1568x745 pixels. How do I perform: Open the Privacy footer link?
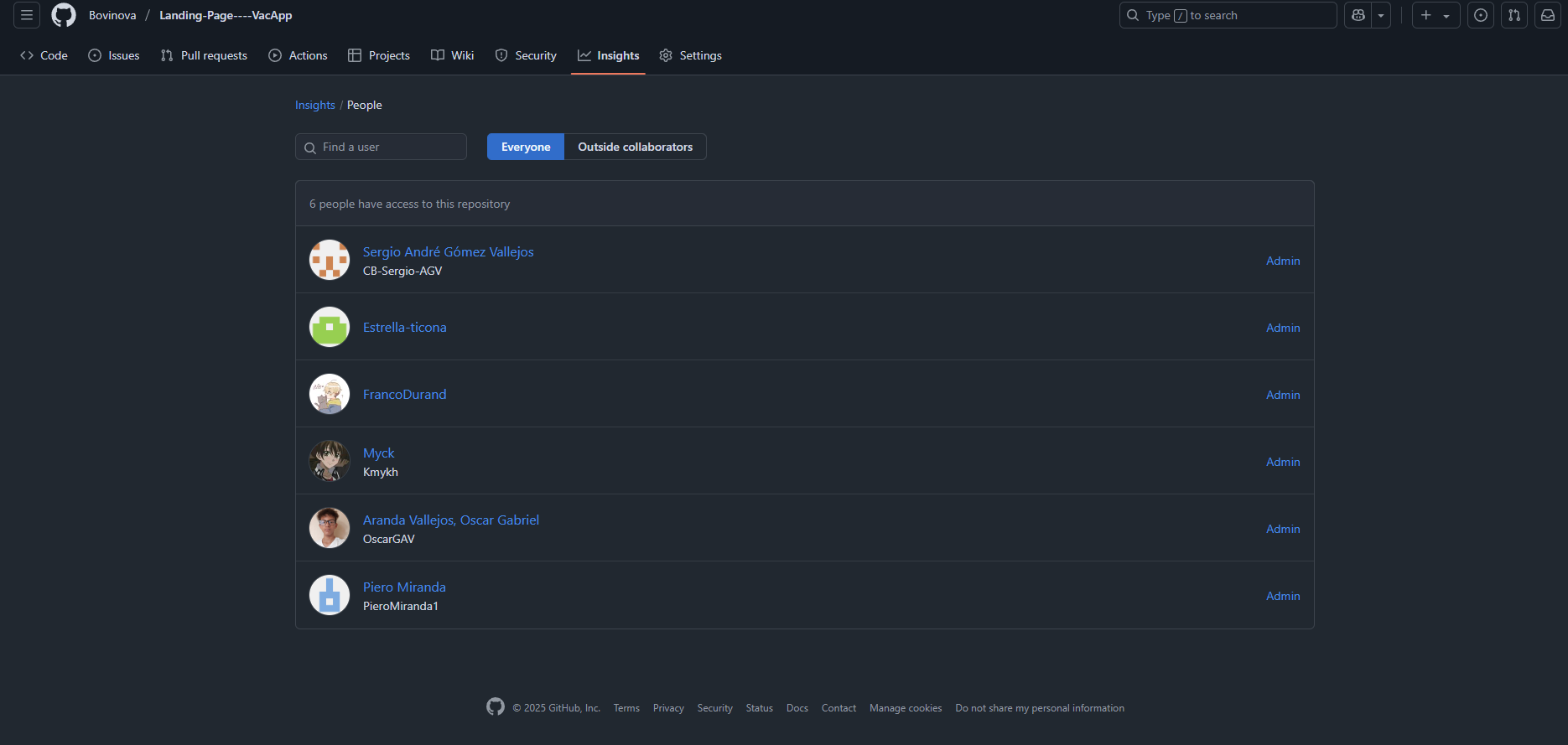coord(668,708)
